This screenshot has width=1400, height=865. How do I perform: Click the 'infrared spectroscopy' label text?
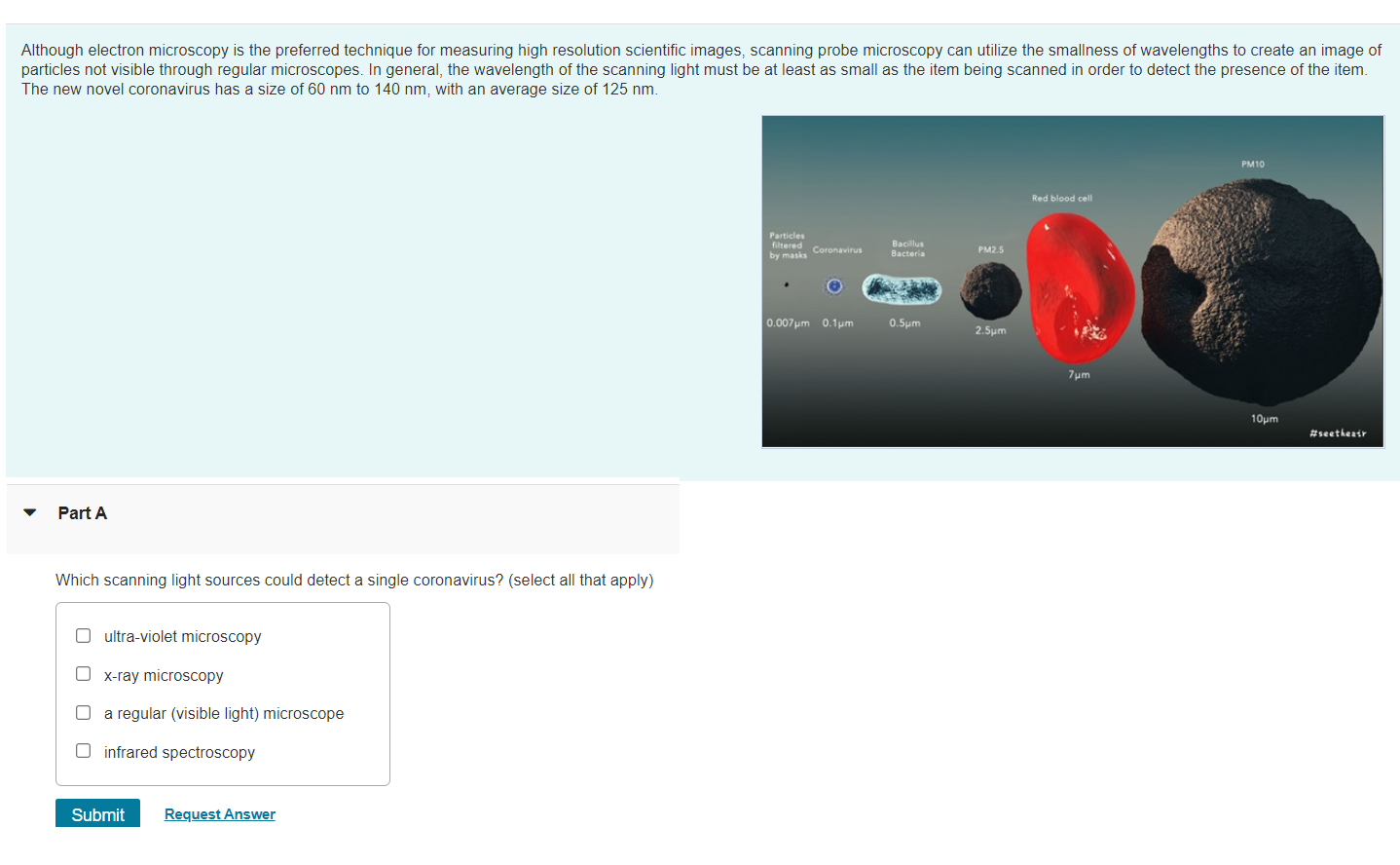[180, 753]
